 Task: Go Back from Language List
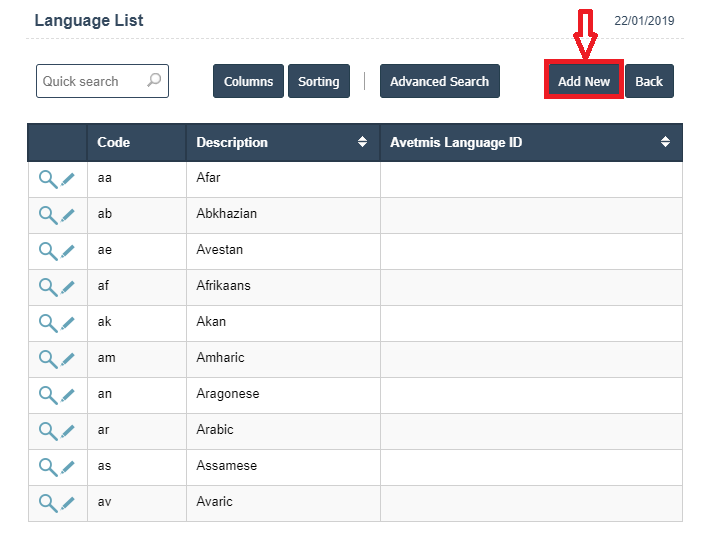[x=649, y=81]
